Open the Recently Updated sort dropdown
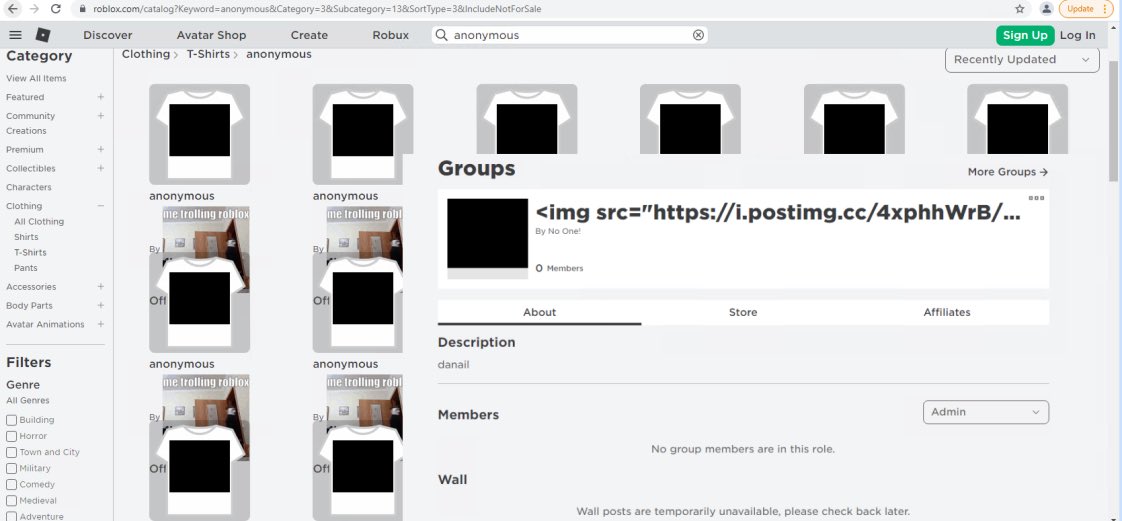 point(1022,59)
